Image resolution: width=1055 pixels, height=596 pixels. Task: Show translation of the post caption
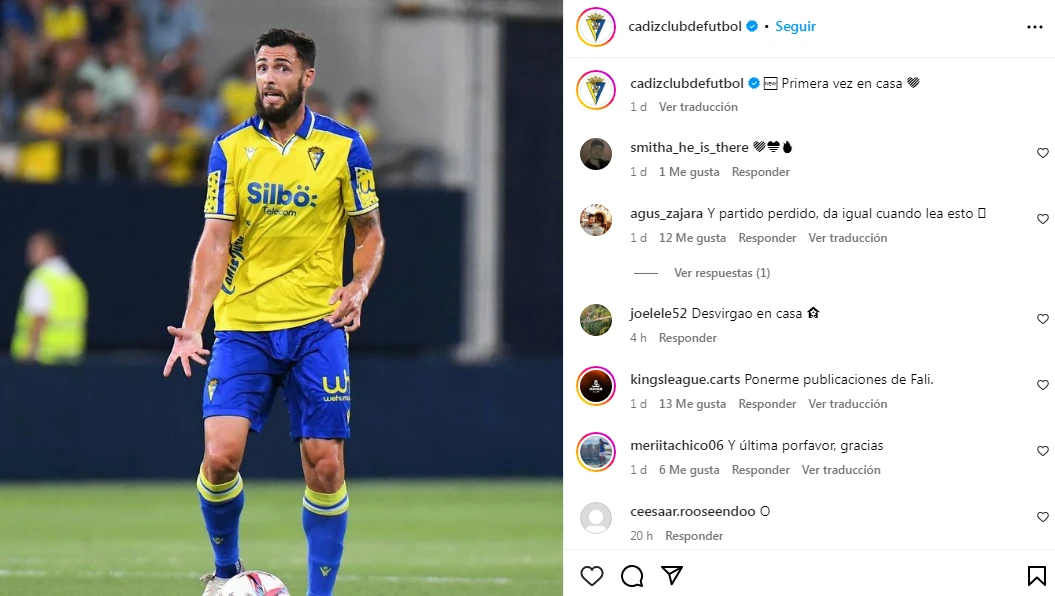698,106
